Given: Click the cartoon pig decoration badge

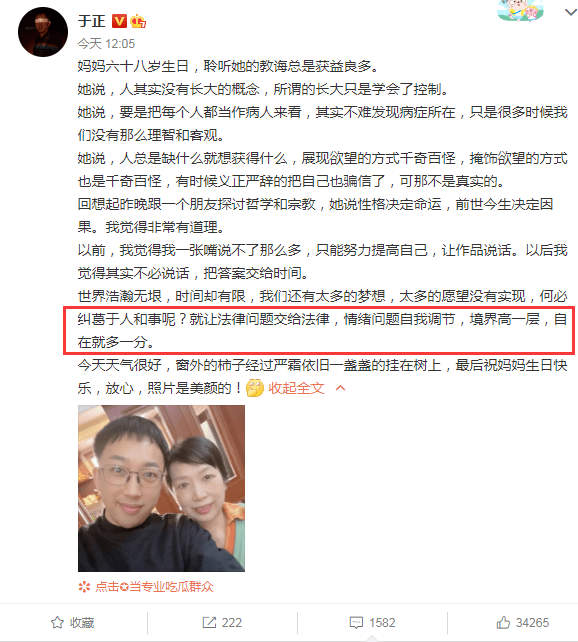Looking at the screenshot, I should tap(520, 10).
